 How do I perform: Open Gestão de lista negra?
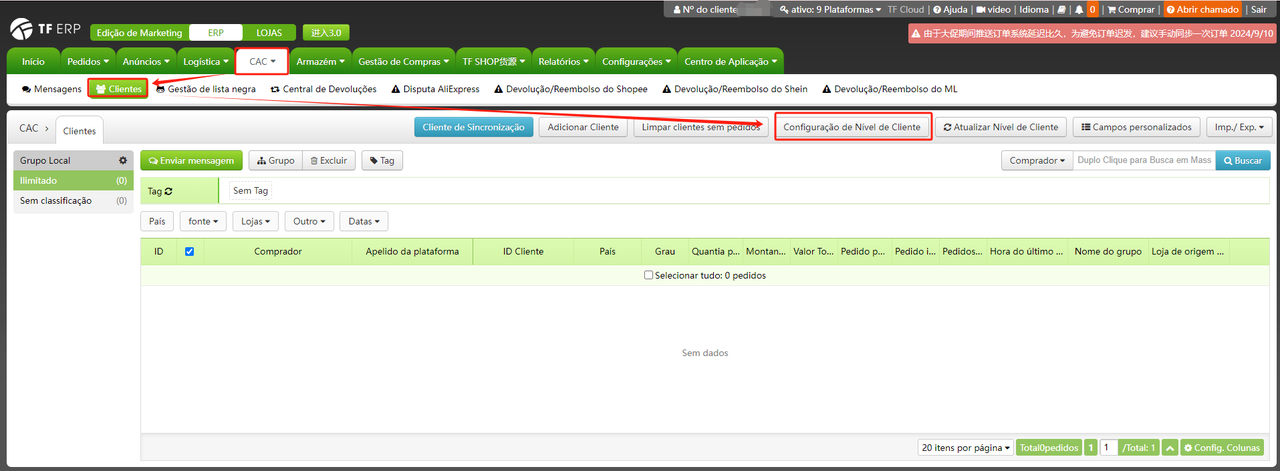coord(205,89)
